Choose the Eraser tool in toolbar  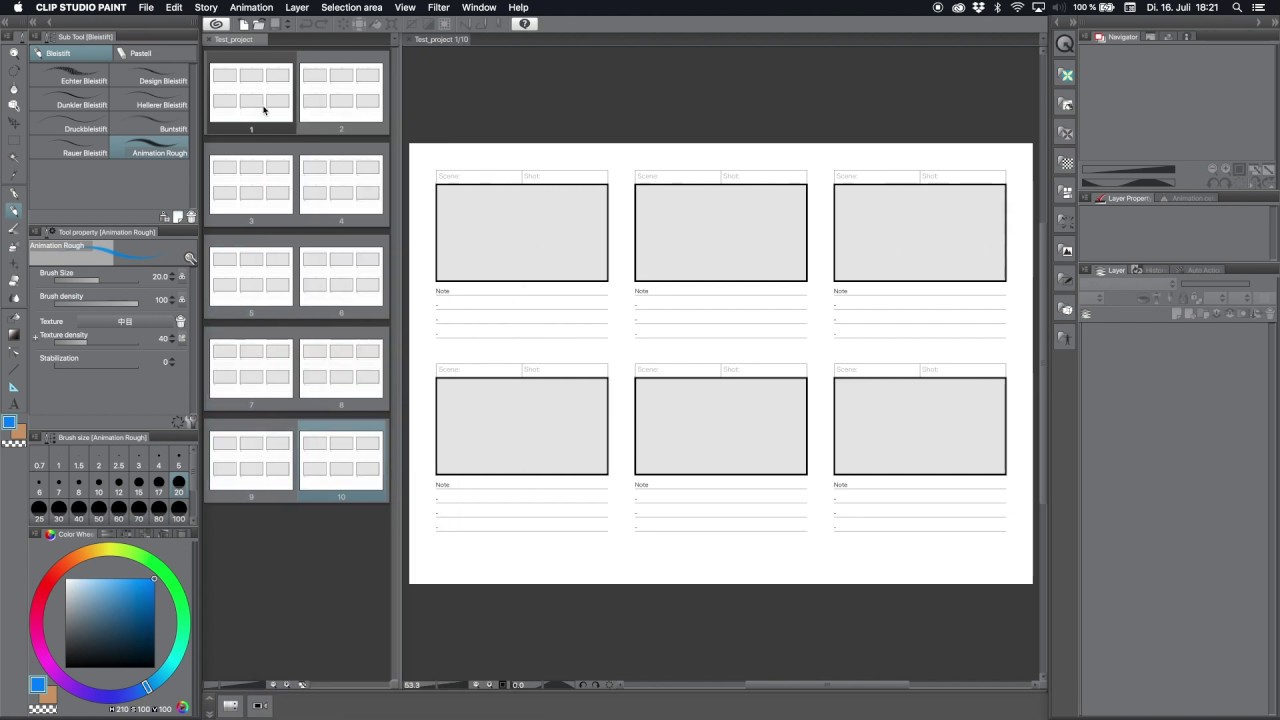pos(14,281)
